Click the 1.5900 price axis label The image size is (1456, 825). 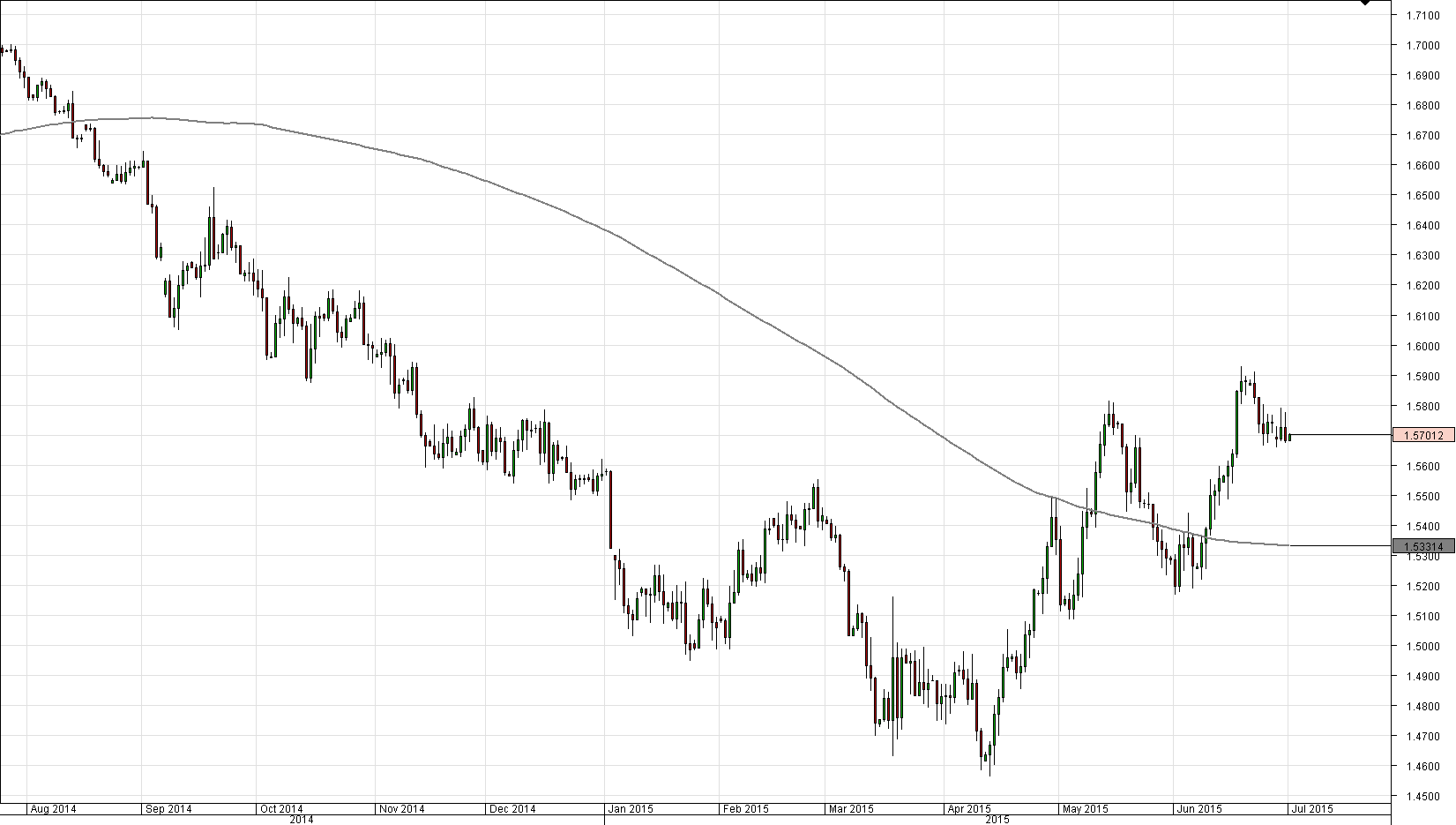tap(1424, 376)
